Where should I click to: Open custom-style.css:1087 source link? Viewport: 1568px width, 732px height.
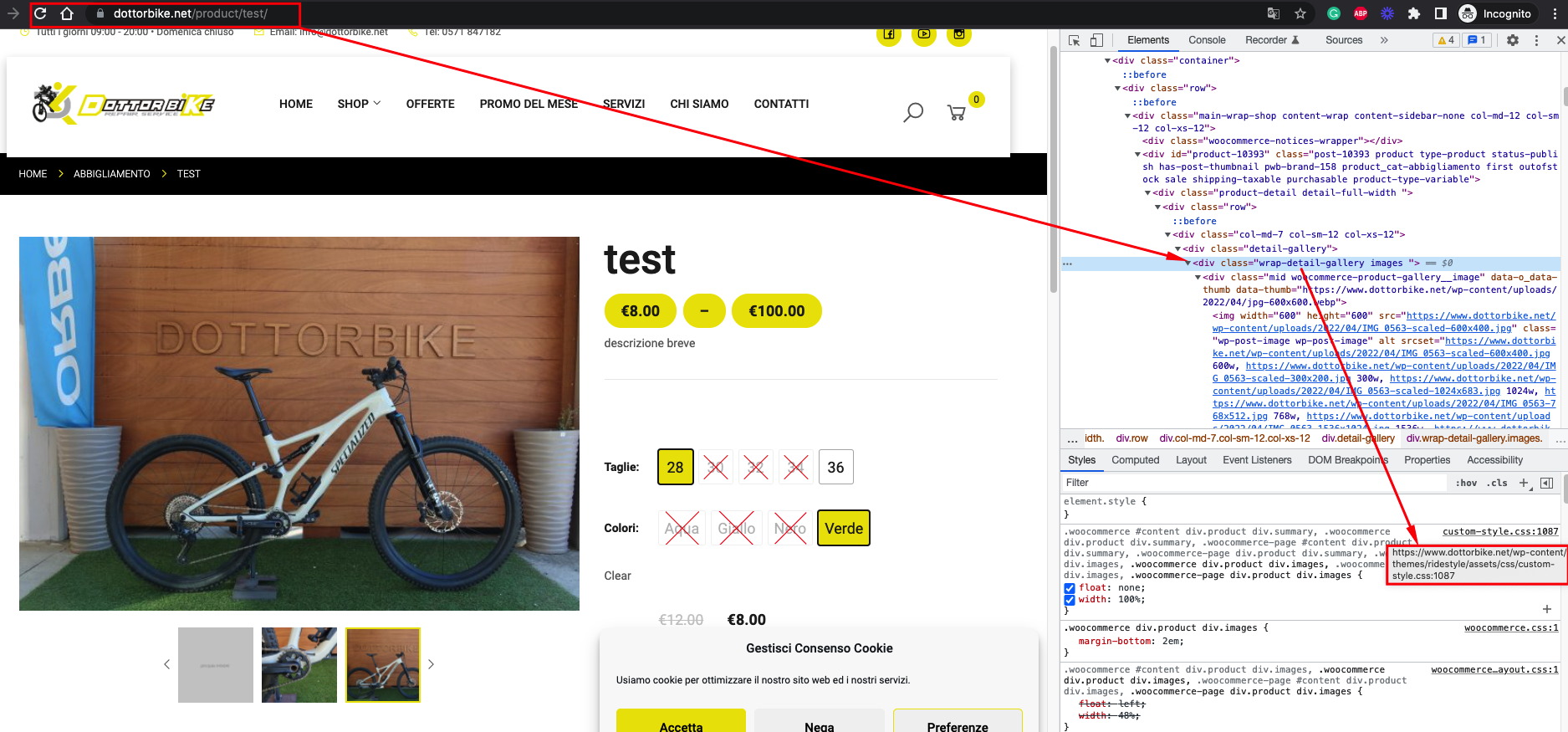click(x=1500, y=531)
